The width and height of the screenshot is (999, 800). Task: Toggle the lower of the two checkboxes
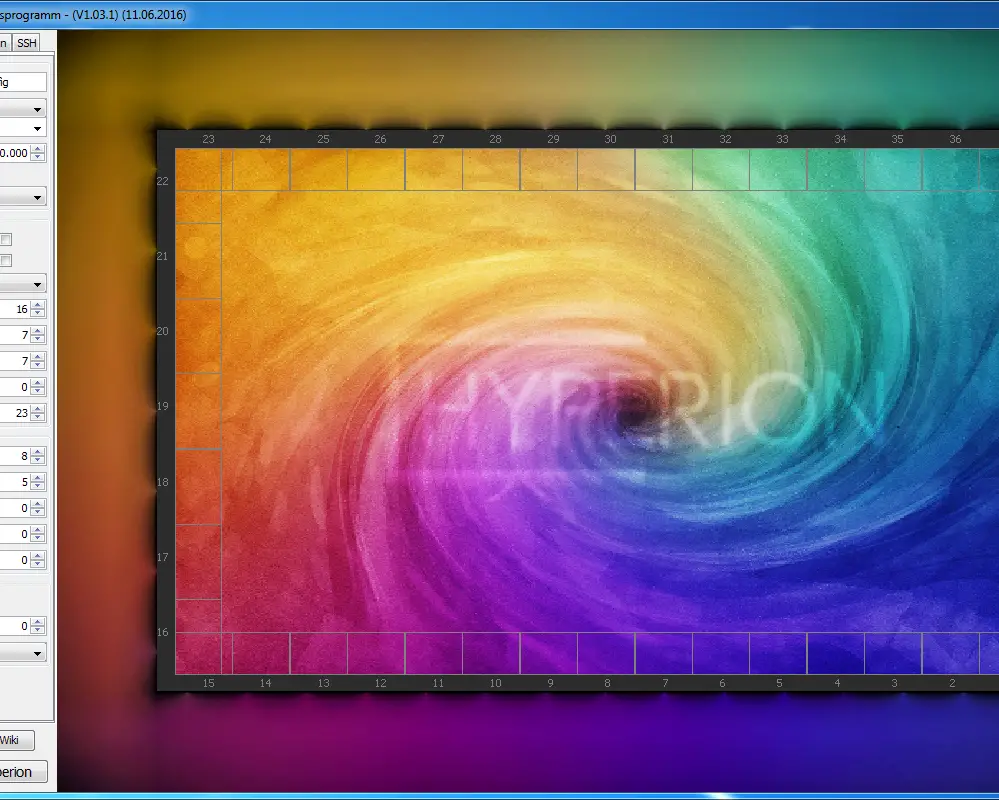(x=6, y=261)
